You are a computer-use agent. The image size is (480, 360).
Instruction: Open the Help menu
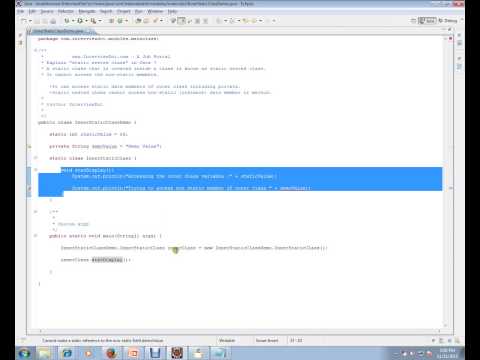[x=172, y=11]
